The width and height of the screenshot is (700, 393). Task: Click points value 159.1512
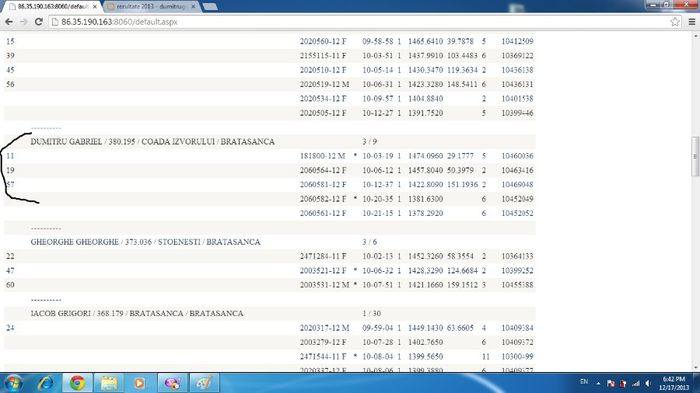tap(462, 284)
